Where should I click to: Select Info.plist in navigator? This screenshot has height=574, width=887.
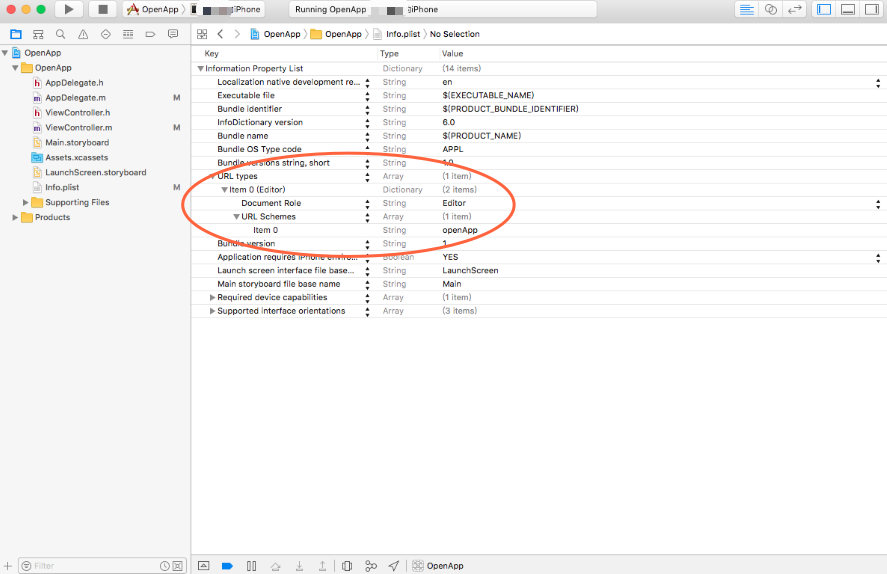click(x=62, y=187)
